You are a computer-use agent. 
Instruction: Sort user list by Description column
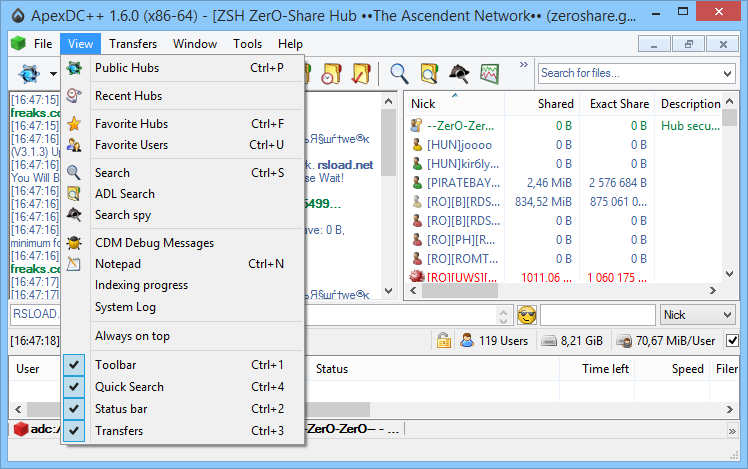(x=688, y=104)
